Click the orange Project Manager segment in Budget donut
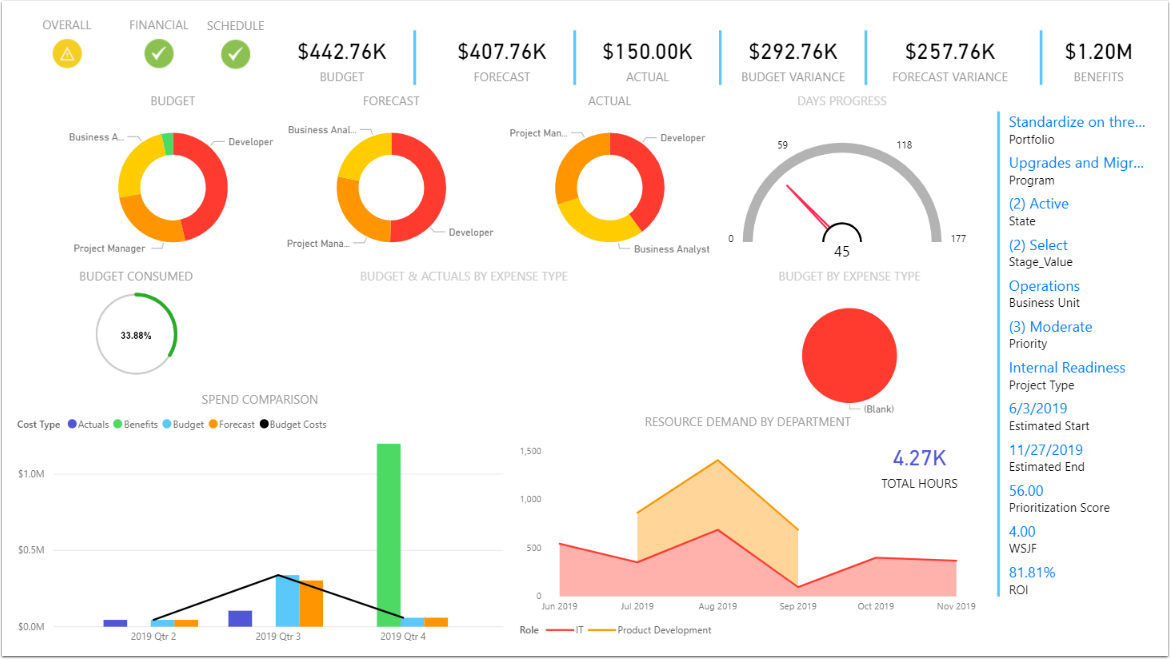1170x659 pixels. pyautogui.click(x=146, y=222)
